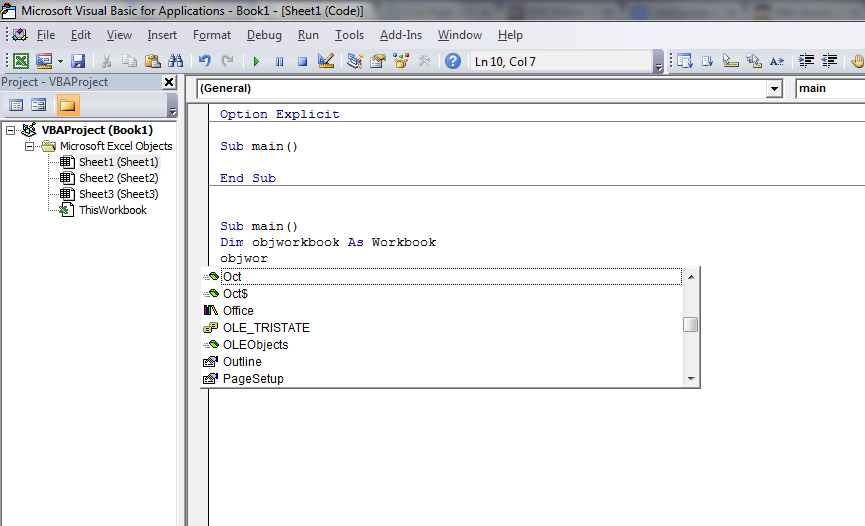The height and width of the screenshot is (526, 865).
Task: Click the Toggle Breakpoint hand icon
Action: pos(857,61)
